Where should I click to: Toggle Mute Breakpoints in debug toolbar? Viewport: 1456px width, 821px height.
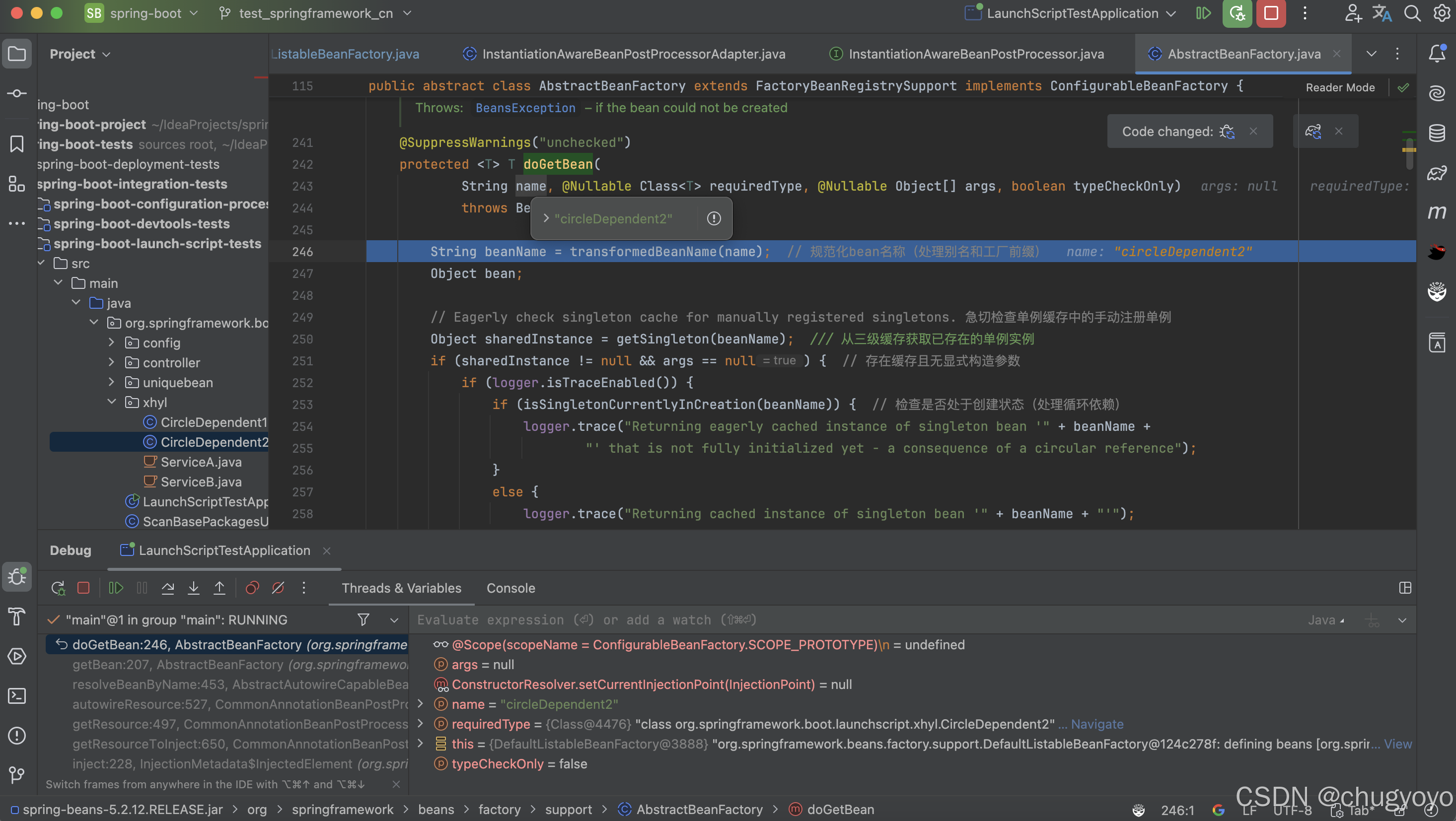pyautogui.click(x=278, y=588)
